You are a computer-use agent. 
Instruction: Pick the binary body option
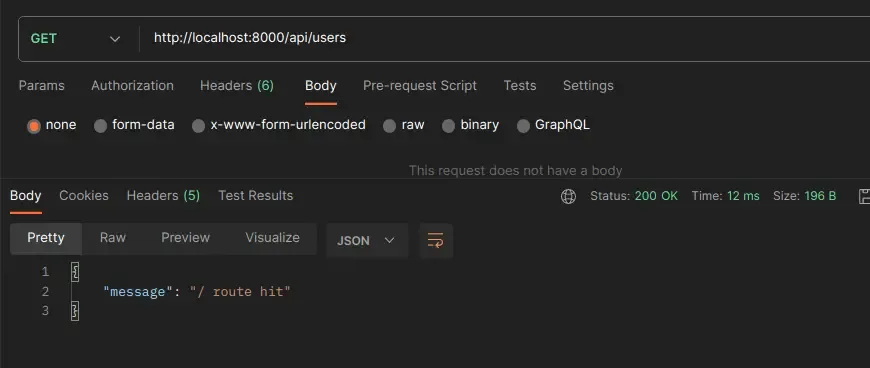point(448,126)
